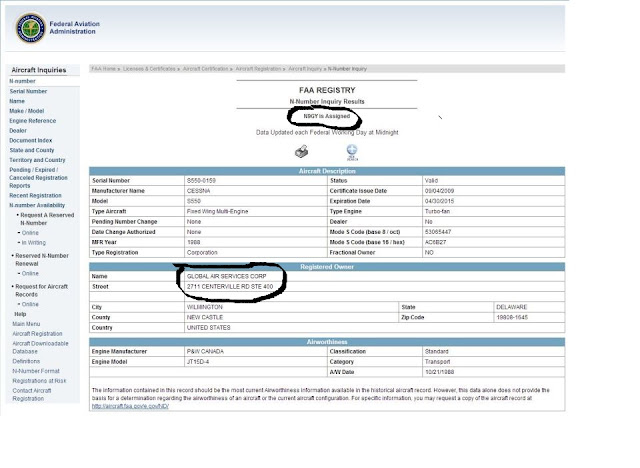Click the Registered Owner section header
This screenshot has width=640, height=468.
327,267
